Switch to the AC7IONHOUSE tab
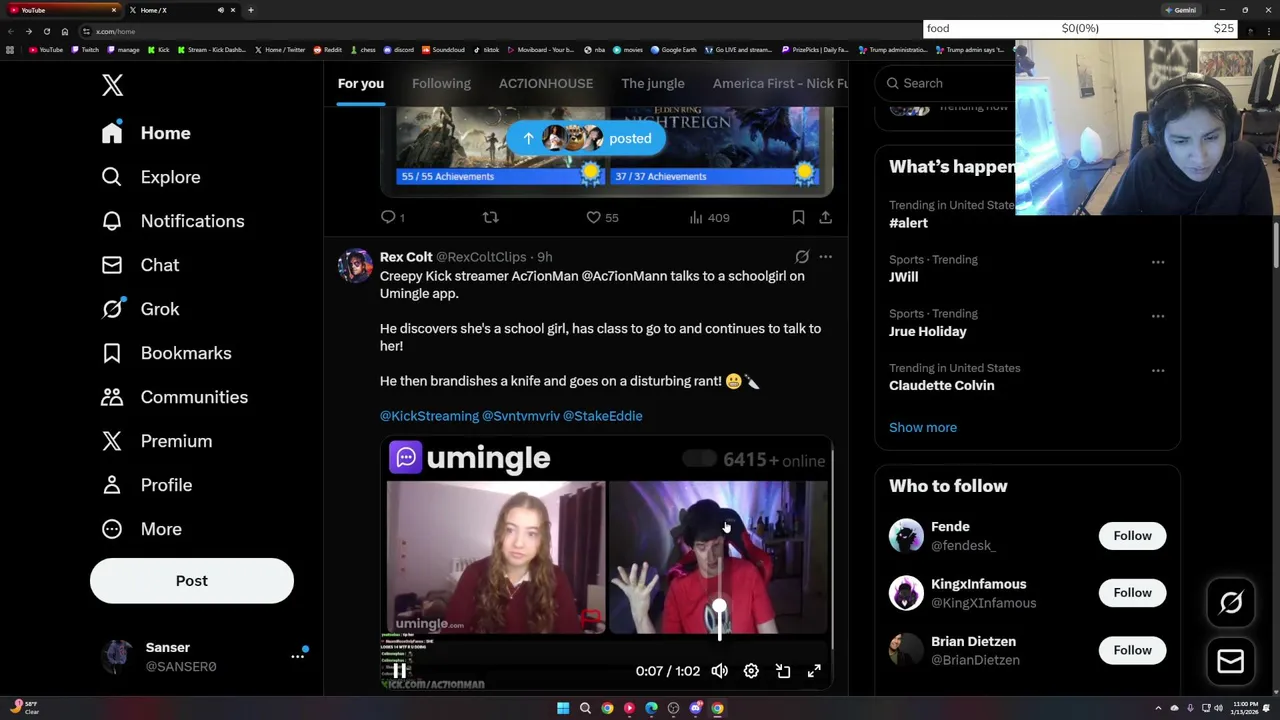Image resolution: width=1280 pixels, height=720 pixels. point(546,84)
